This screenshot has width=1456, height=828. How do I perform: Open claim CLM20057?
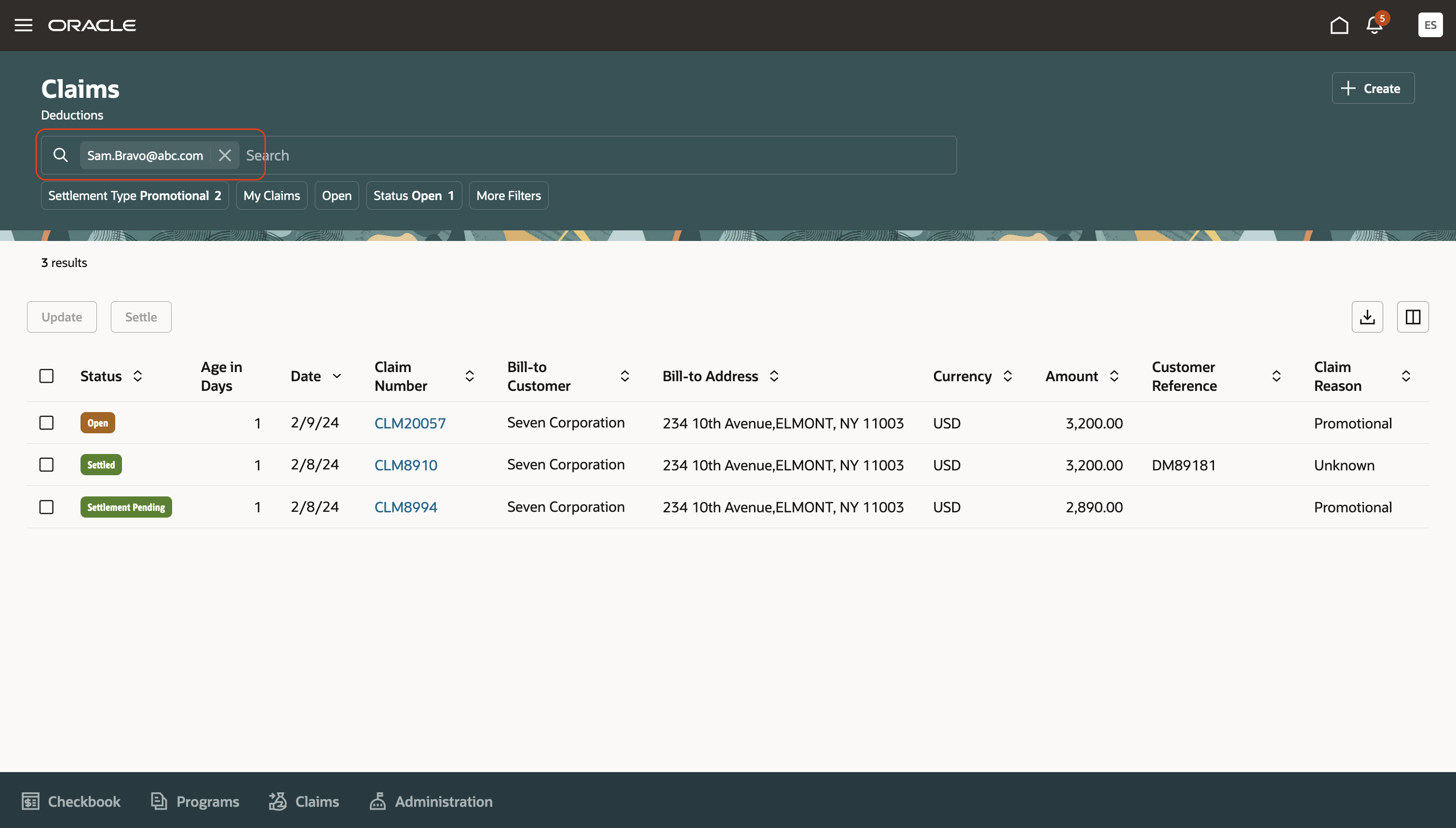pyautogui.click(x=409, y=423)
